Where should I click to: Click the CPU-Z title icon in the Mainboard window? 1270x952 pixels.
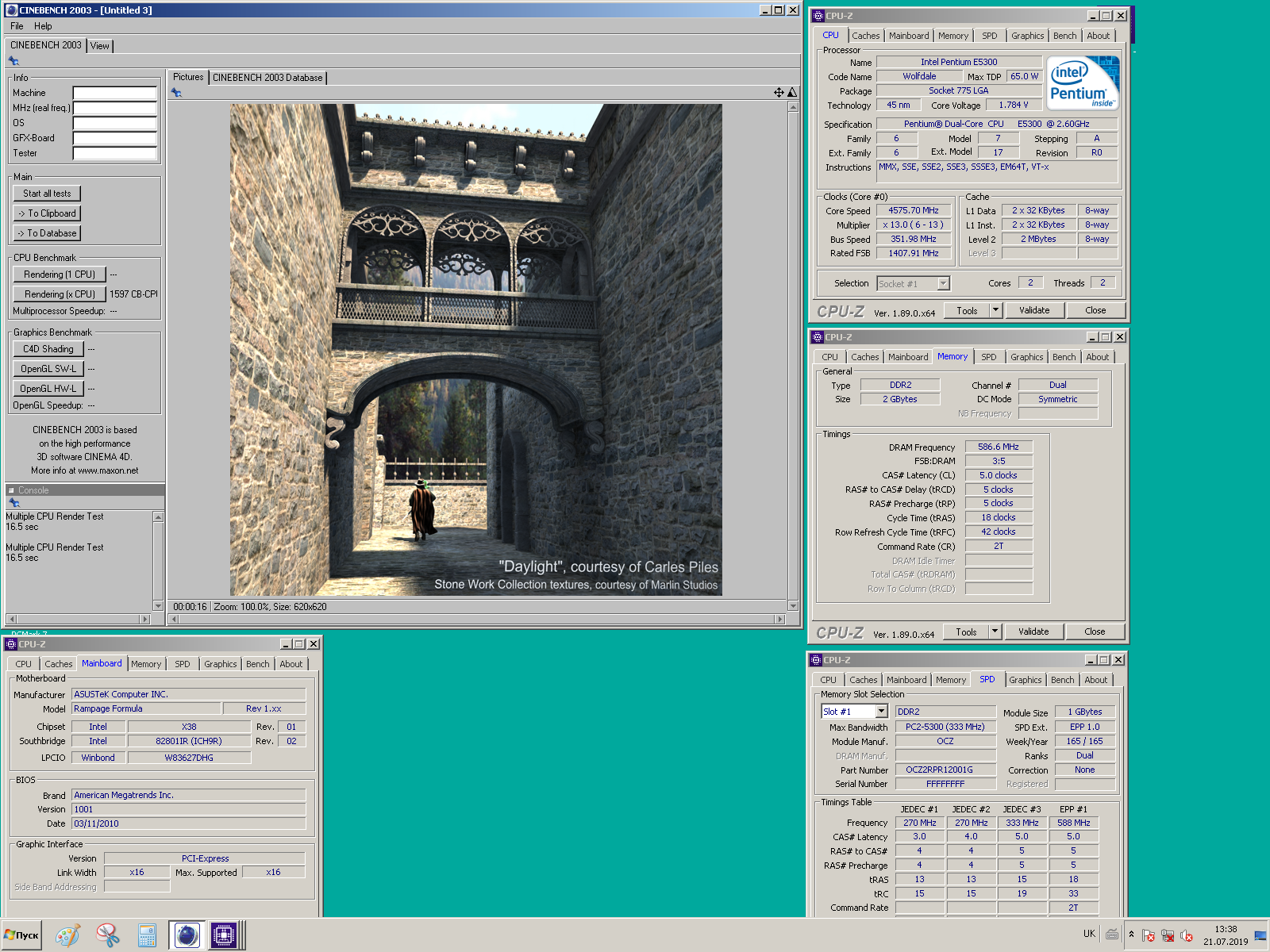pyautogui.click(x=11, y=644)
